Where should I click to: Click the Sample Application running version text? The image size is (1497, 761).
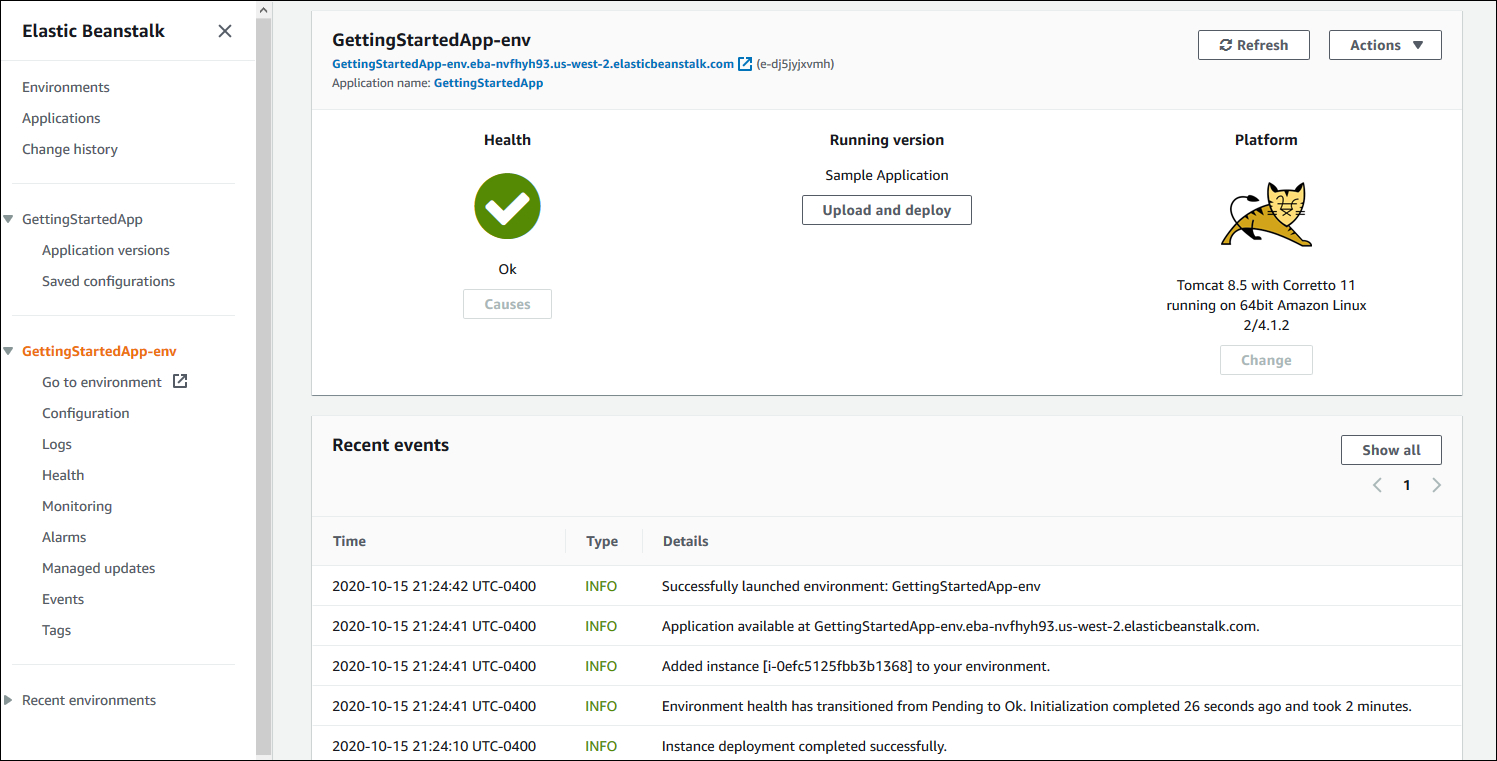887,175
